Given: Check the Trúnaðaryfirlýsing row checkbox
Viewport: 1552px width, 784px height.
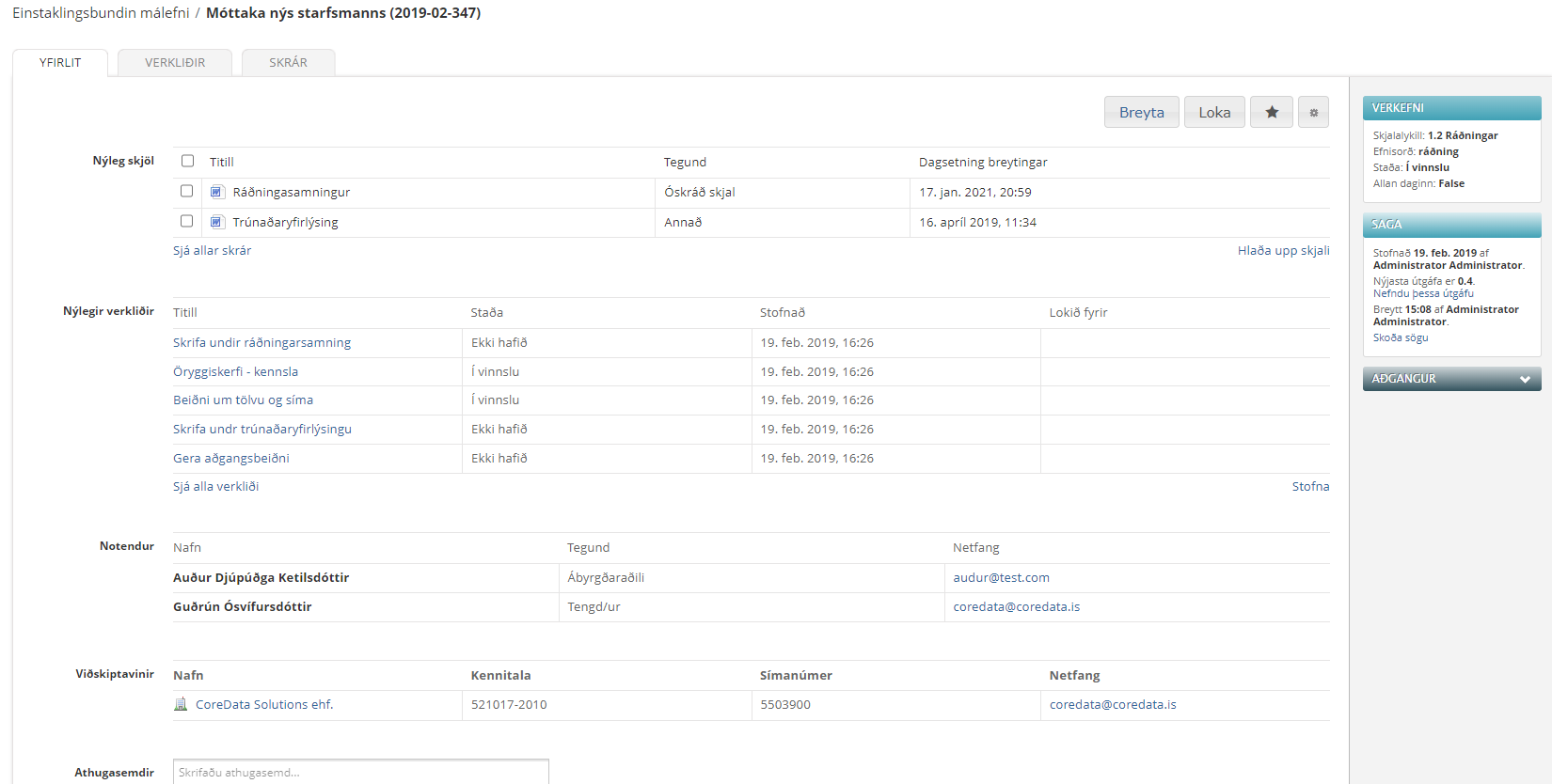Looking at the screenshot, I should pos(186,221).
